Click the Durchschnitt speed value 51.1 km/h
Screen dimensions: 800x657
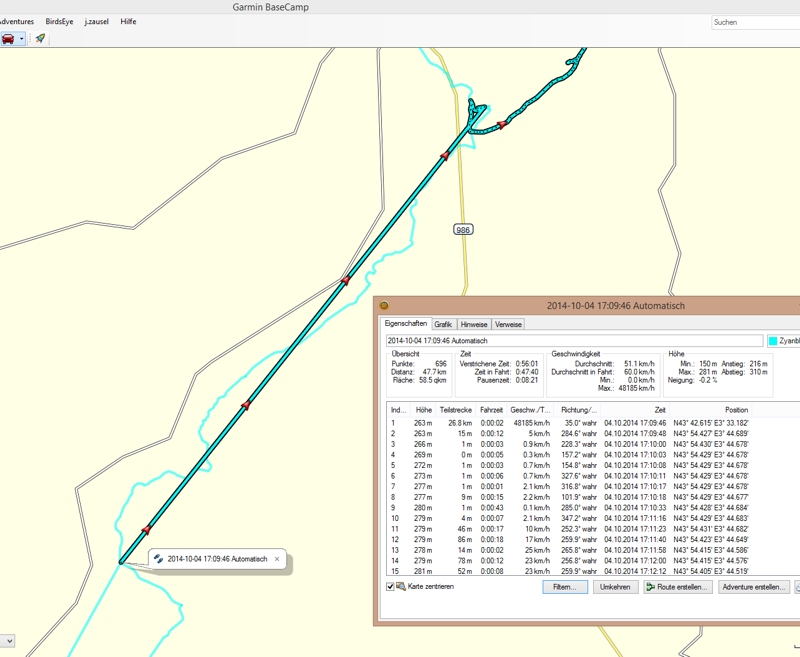[x=639, y=364]
